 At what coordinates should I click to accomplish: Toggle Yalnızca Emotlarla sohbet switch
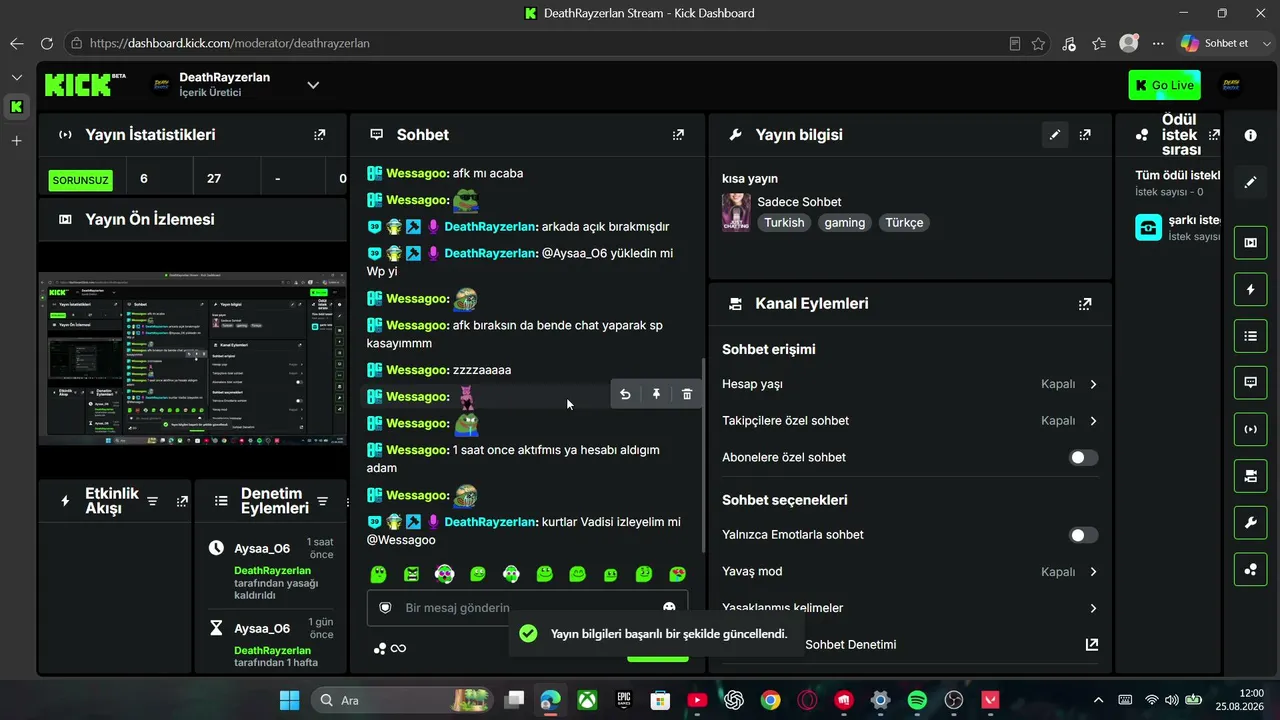[x=1083, y=535]
